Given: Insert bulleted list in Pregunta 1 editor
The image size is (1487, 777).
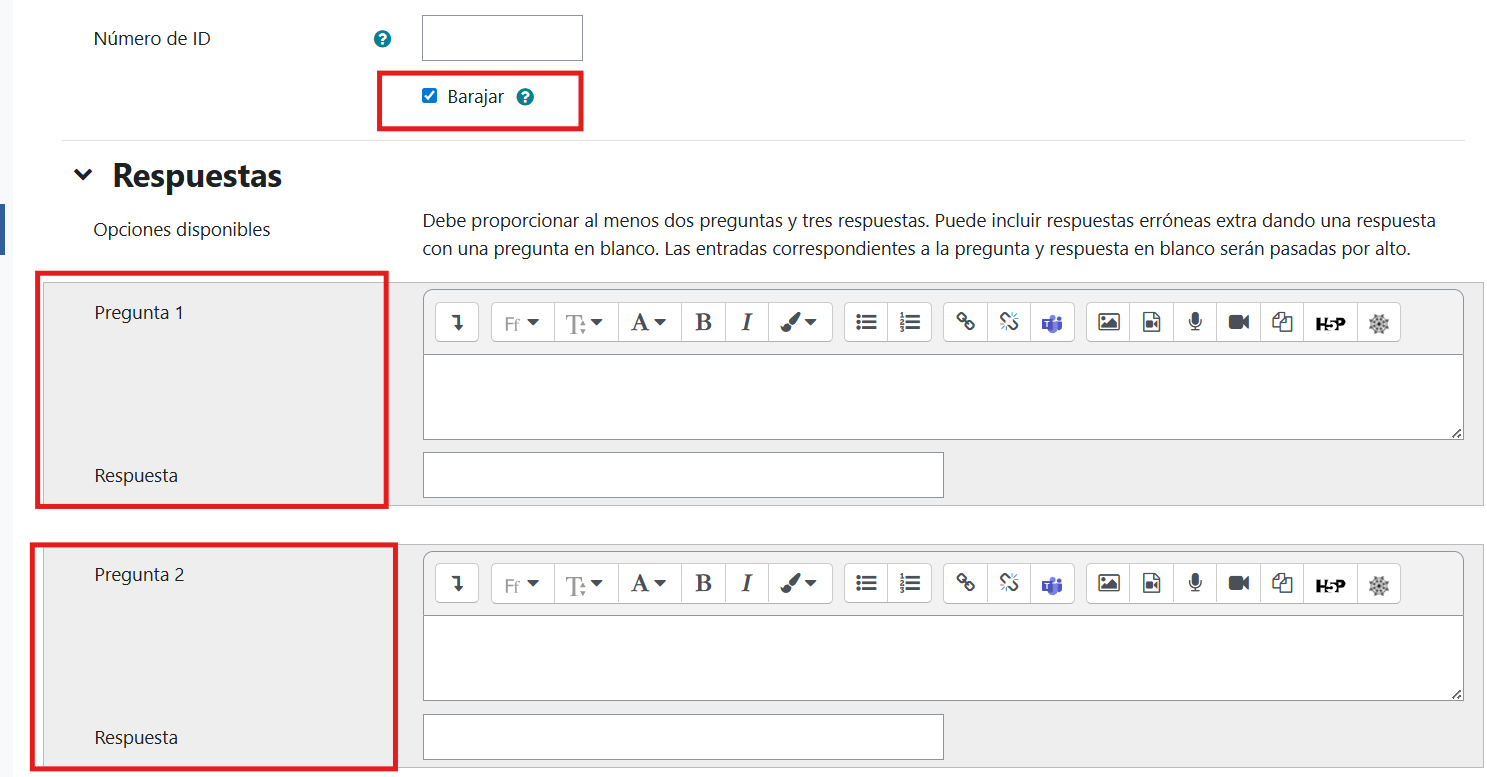Looking at the screenshot, I should [866, 322].
